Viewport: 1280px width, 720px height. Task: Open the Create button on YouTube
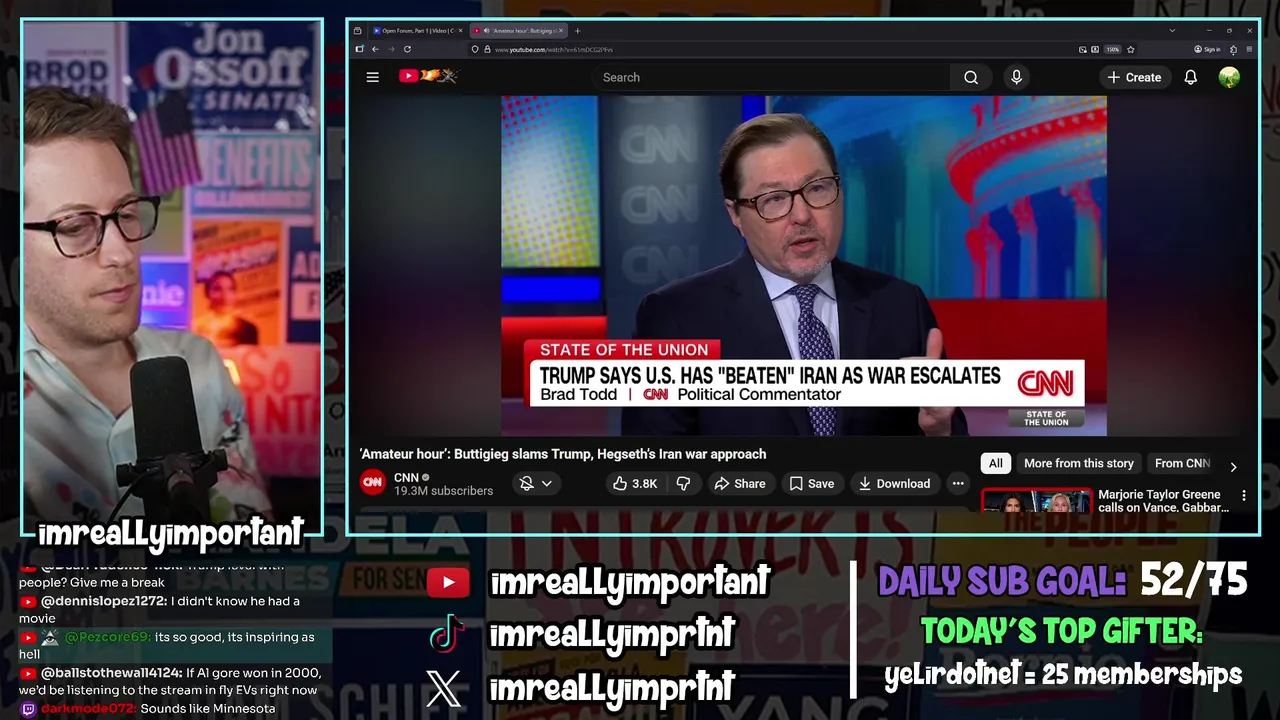click(x=1134, y=77)
